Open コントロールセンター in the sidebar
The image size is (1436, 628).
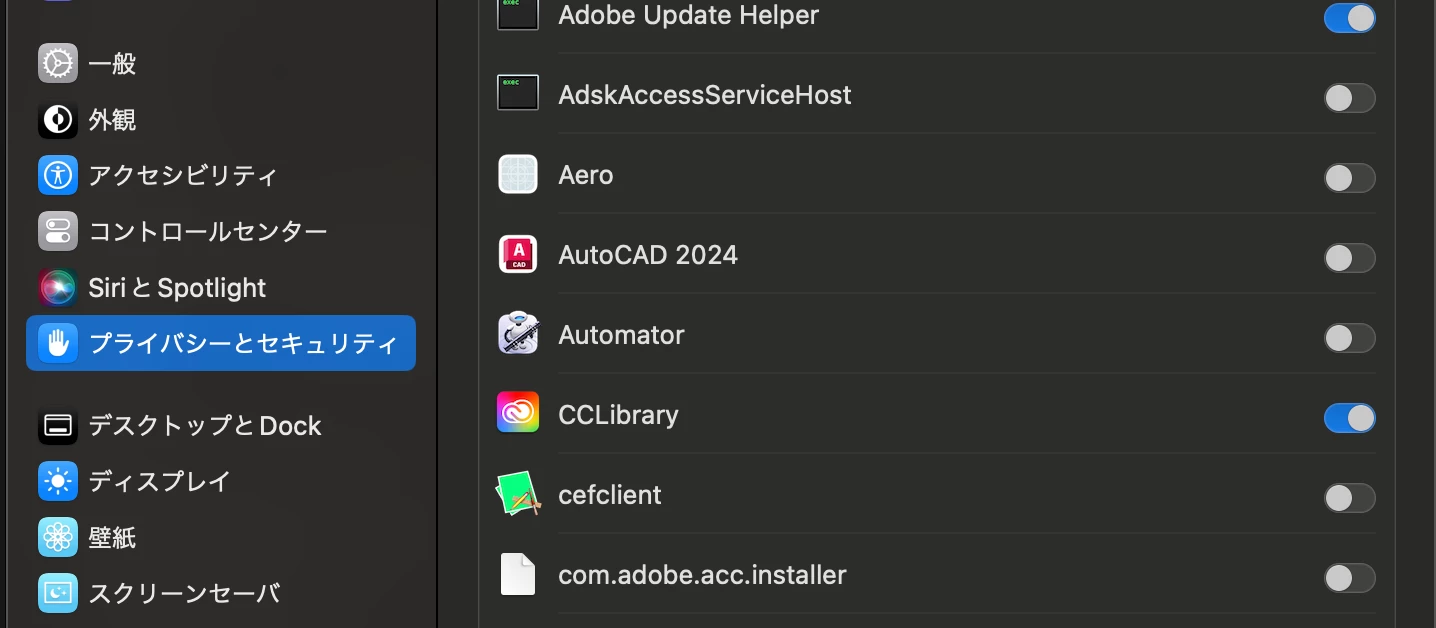(x=221, y=232)
